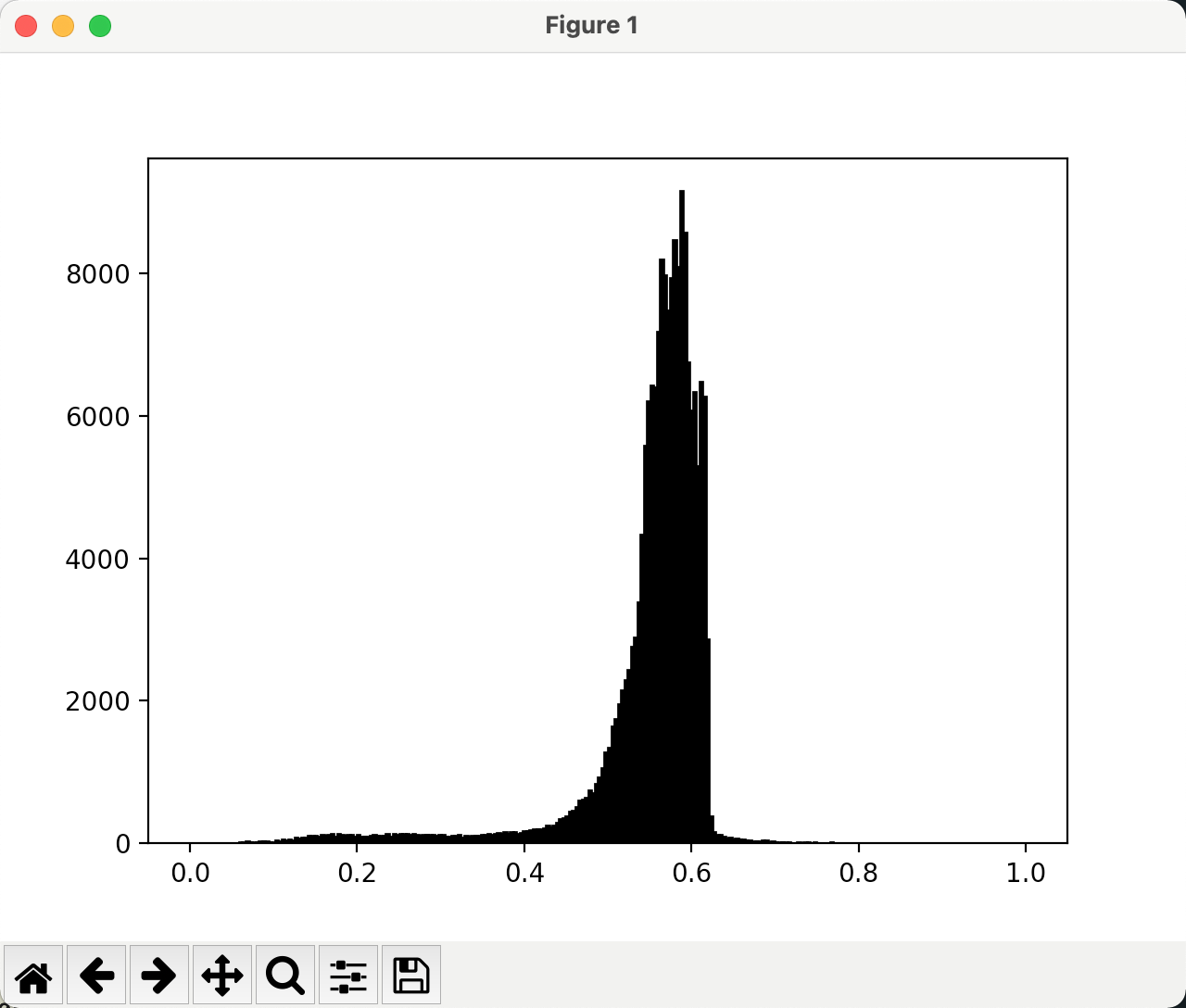Screen dimensions: 1186x1008
Task: Open the Configure subplots sliders dialog
Action: coord(348,975)
